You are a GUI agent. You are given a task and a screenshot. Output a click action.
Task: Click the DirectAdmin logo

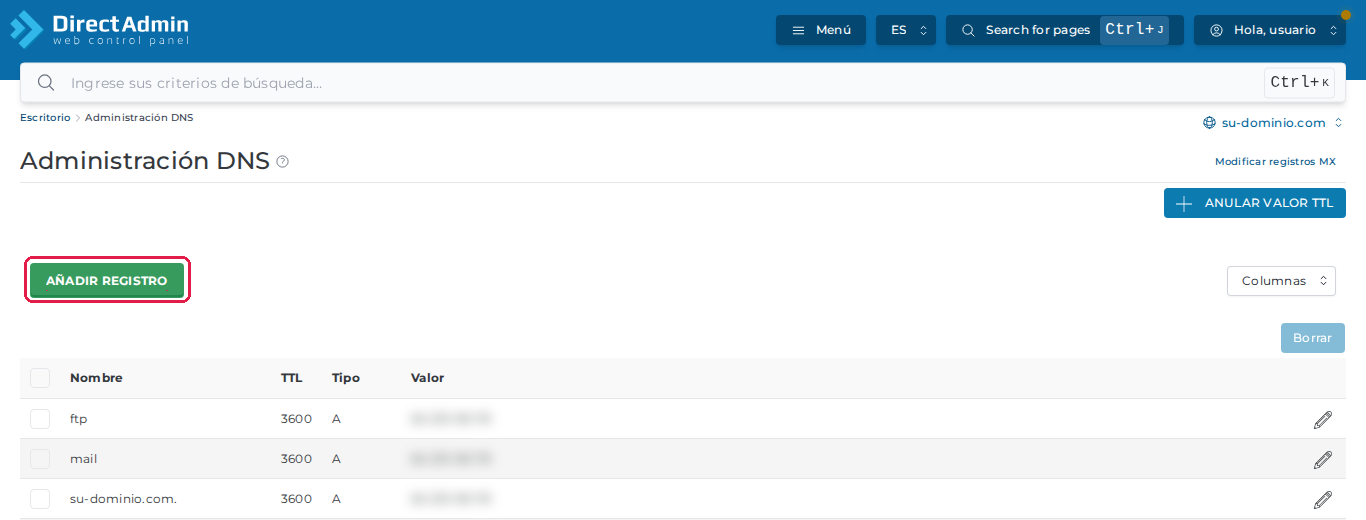pos(99,29)
